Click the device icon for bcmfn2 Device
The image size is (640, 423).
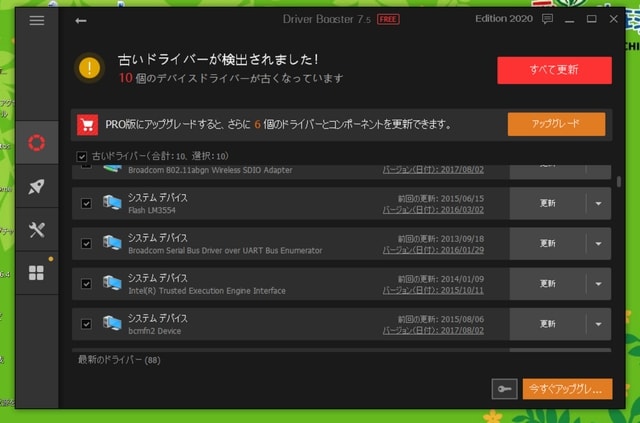tap(112, 323)
